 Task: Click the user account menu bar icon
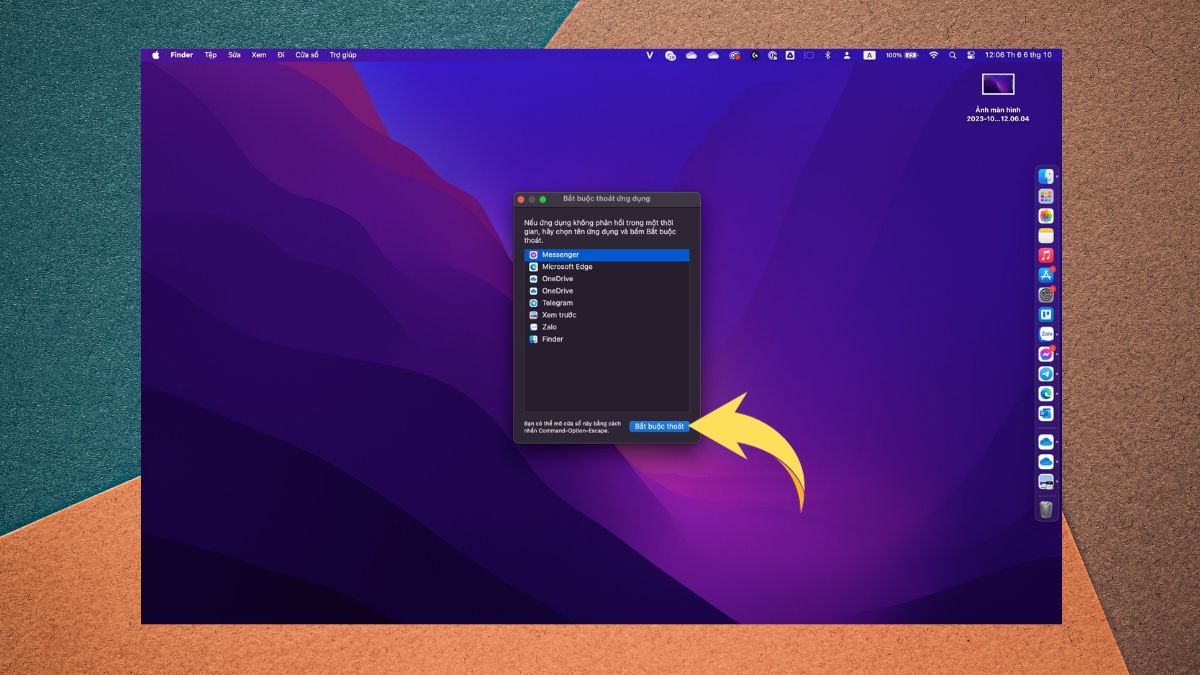click(x=847, y=55)
